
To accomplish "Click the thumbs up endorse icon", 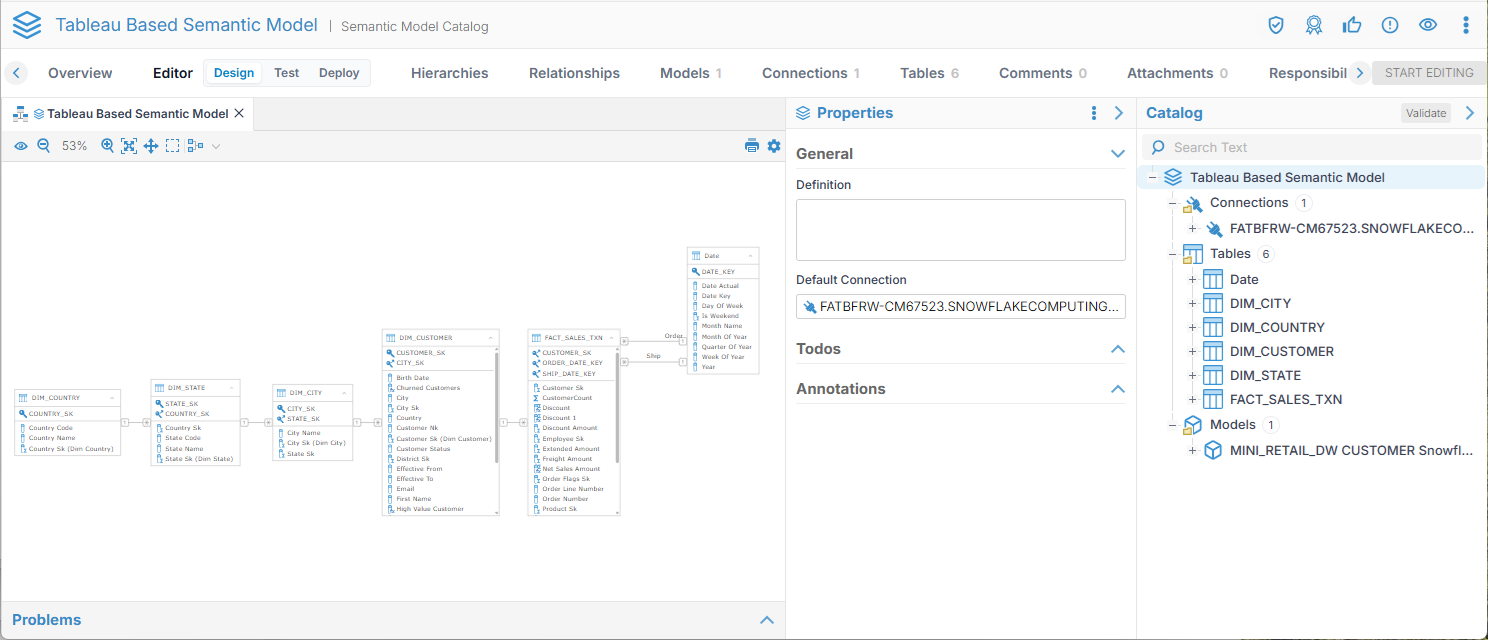I will coord(1352,25).
